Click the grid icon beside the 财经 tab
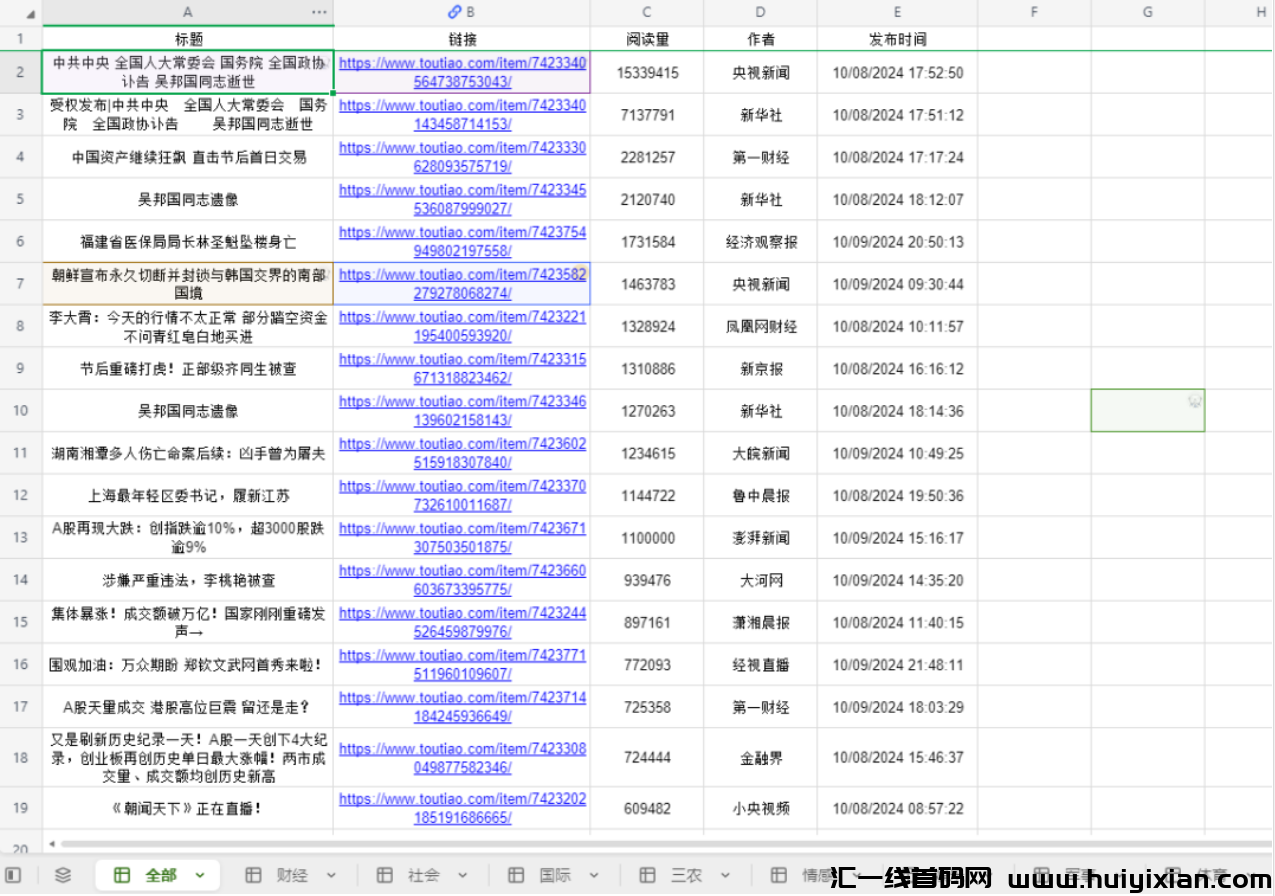The height and width of the screenshot is (896, 1275). click(253, 874)
